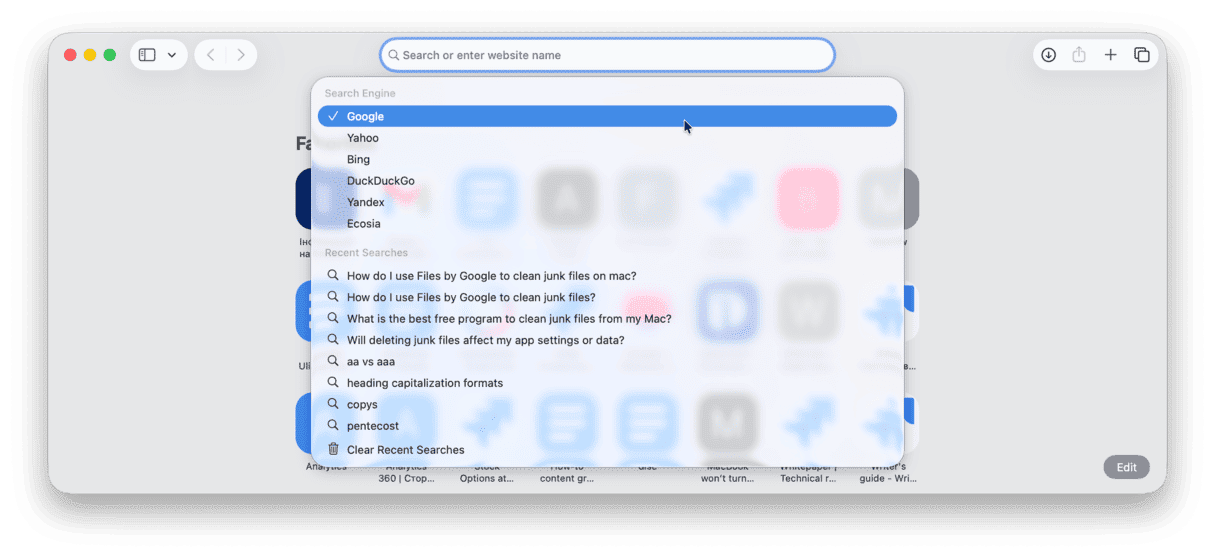The height and width of the screenshot is (557, 1215).
Task: Go back with the back arrow
Action: tap(210, 55)
